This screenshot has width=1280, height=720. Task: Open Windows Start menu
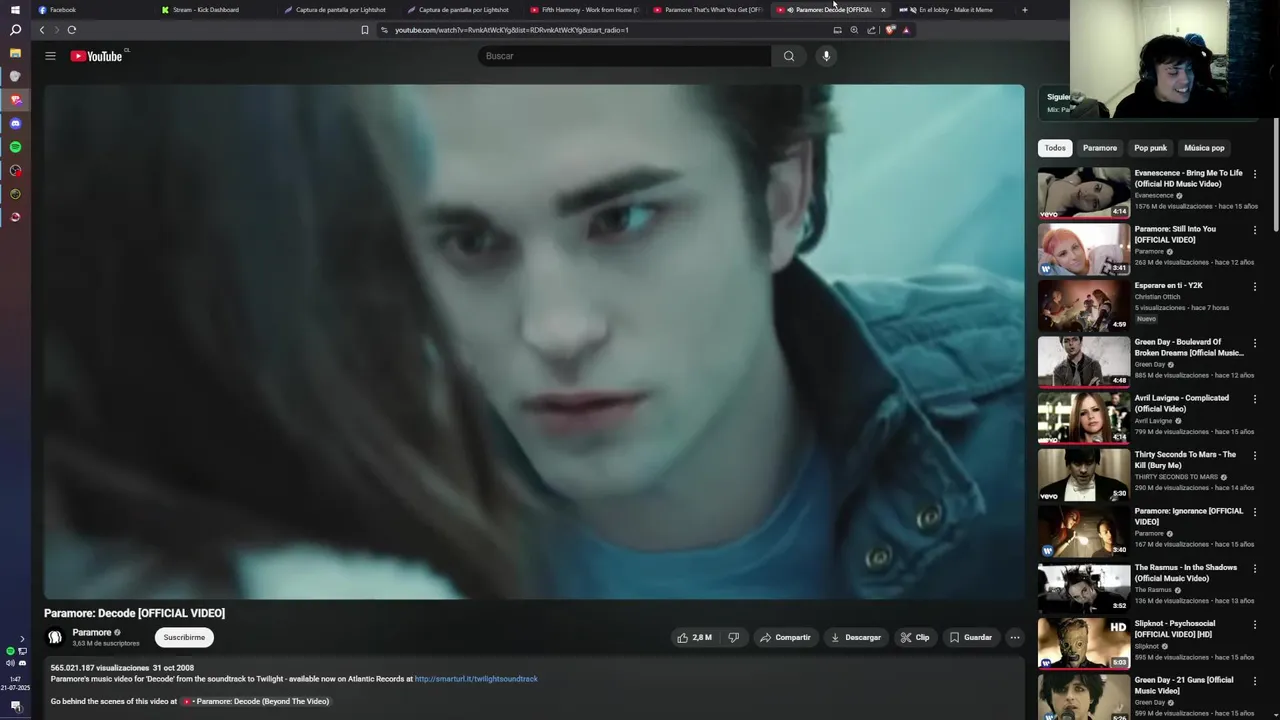(x=15, y=10)
